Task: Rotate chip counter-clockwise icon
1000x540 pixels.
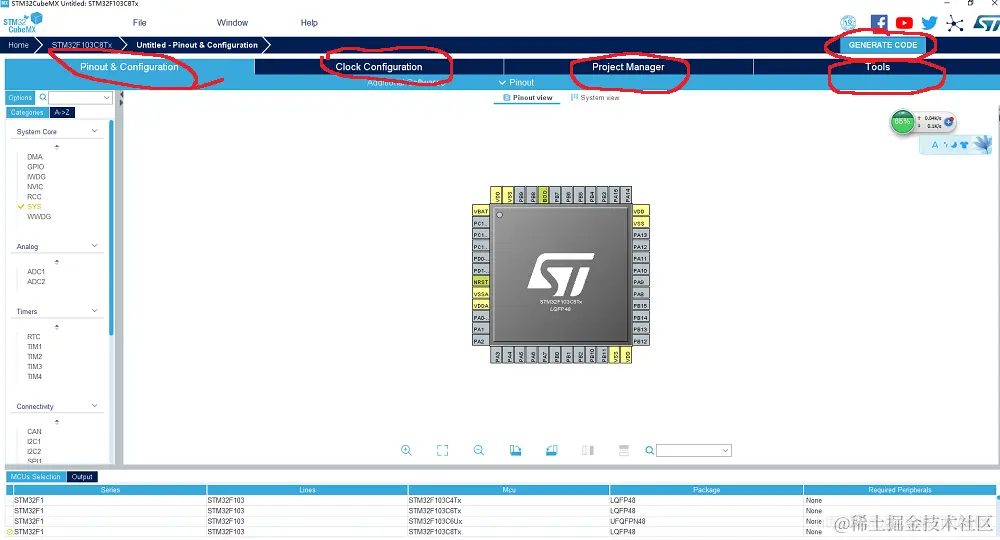Action: pyautogui.click(x=552, y=450)
